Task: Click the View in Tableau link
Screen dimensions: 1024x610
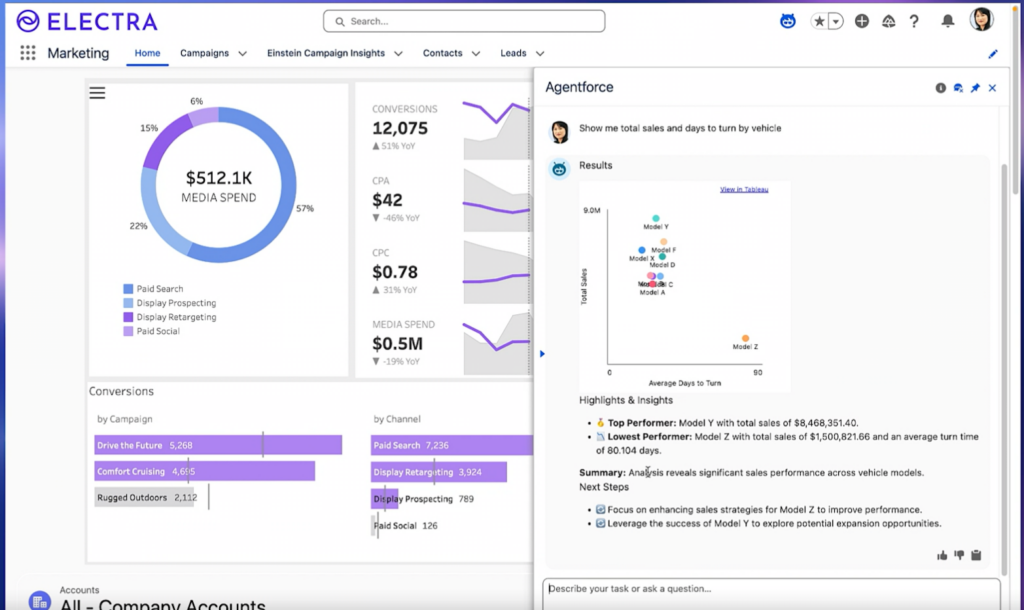Action: [x=744, y=189]
